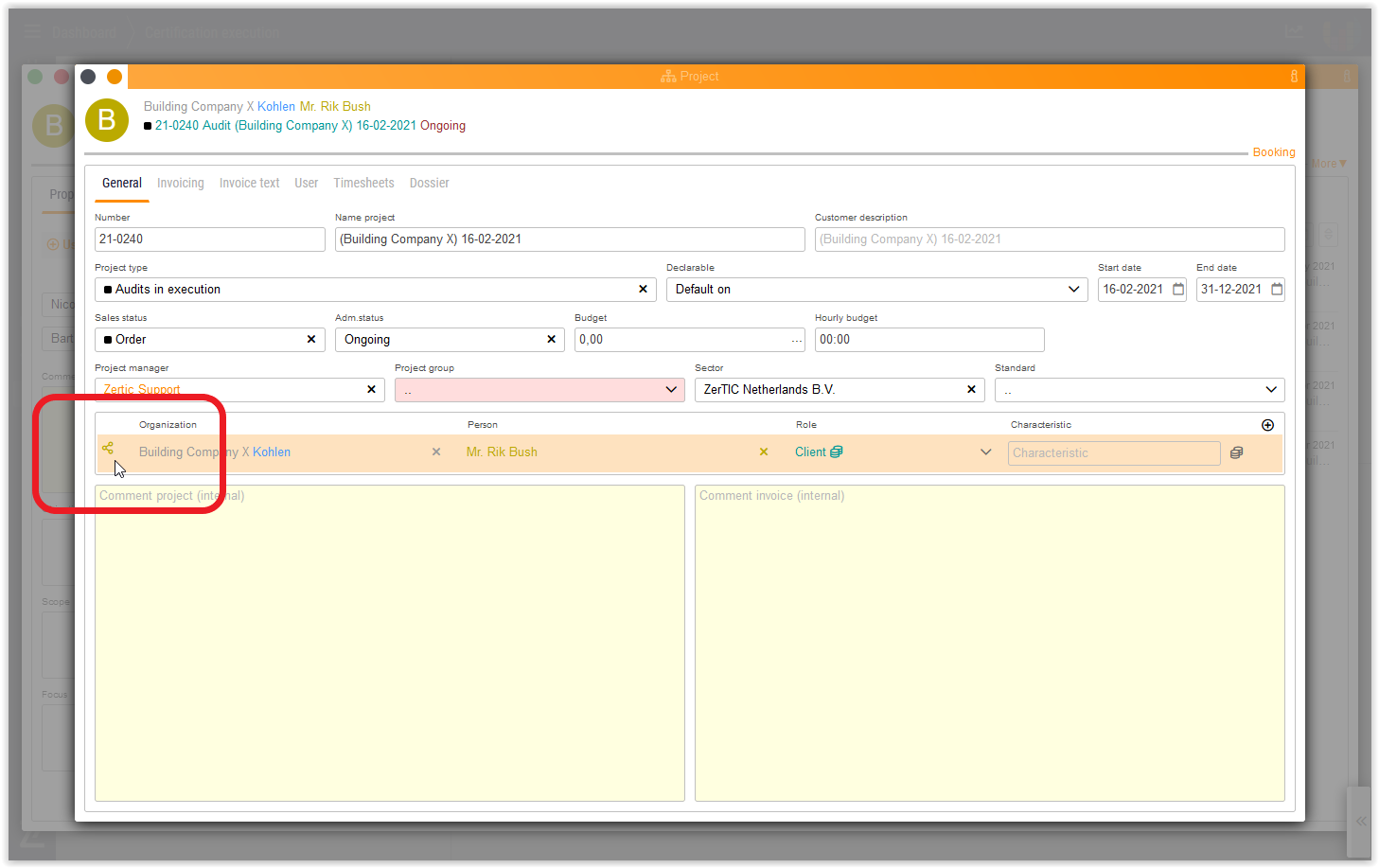The width and height of the screenshot is (1379, 868).
Task: Open the Start date calendar picker
Action: point(1178,290)
